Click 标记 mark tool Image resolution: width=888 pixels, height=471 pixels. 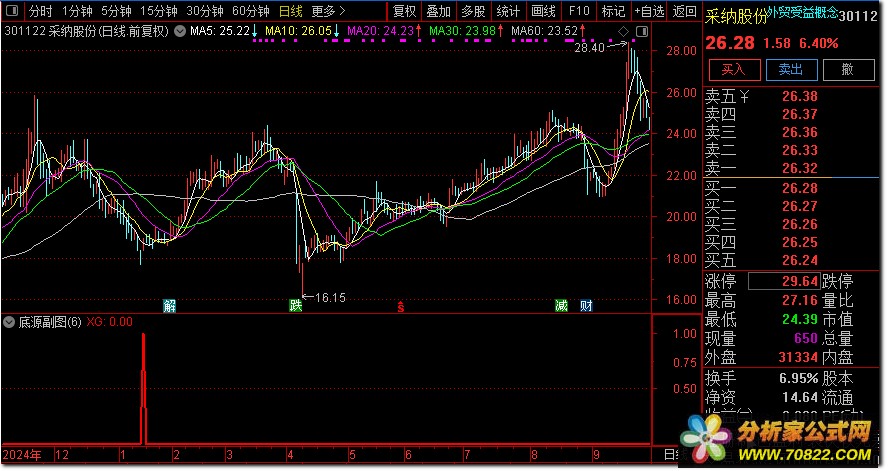pyautogui.click(x=613, y=11)
